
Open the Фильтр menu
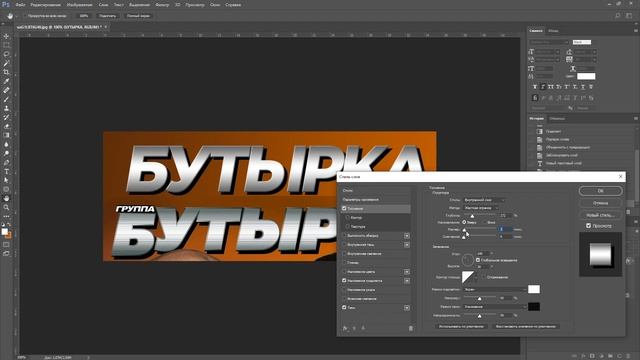pyautogui.click(x=162, y=5)
